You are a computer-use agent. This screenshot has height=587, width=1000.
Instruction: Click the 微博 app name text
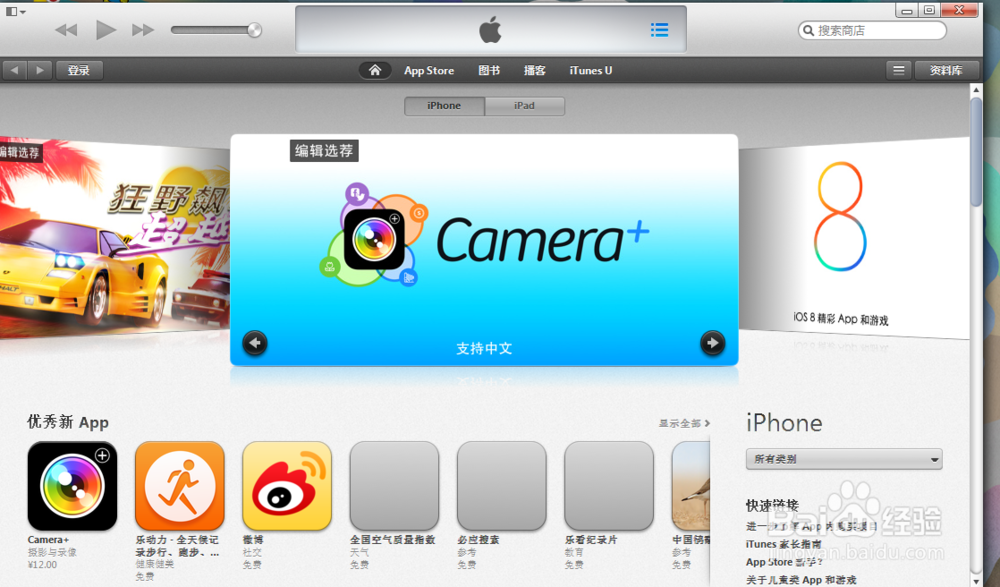(x=253, y=540)
